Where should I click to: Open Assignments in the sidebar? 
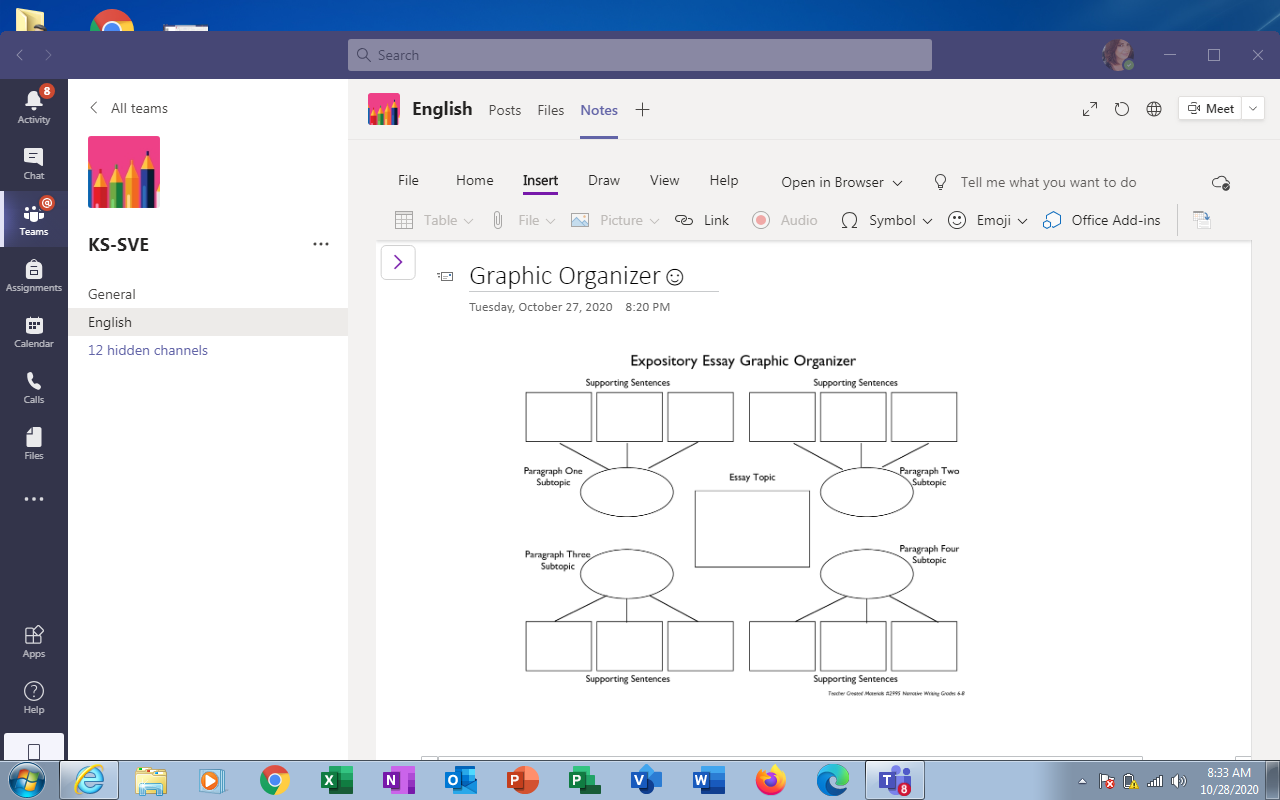coord(34,275)
